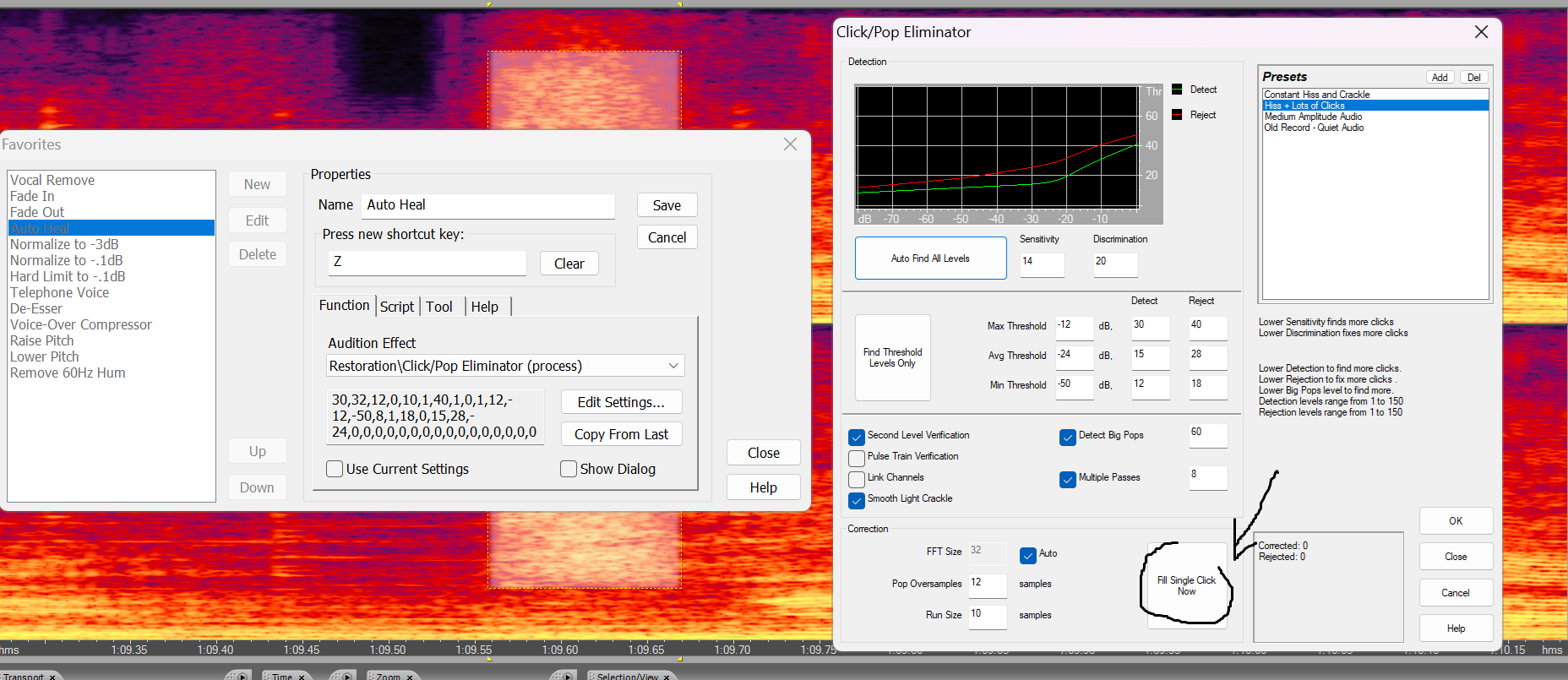Image resolution: width=1568 pixels, height=680 pixels.
Task: Open the Script tab in Favorites
Action: coord(397,307)
